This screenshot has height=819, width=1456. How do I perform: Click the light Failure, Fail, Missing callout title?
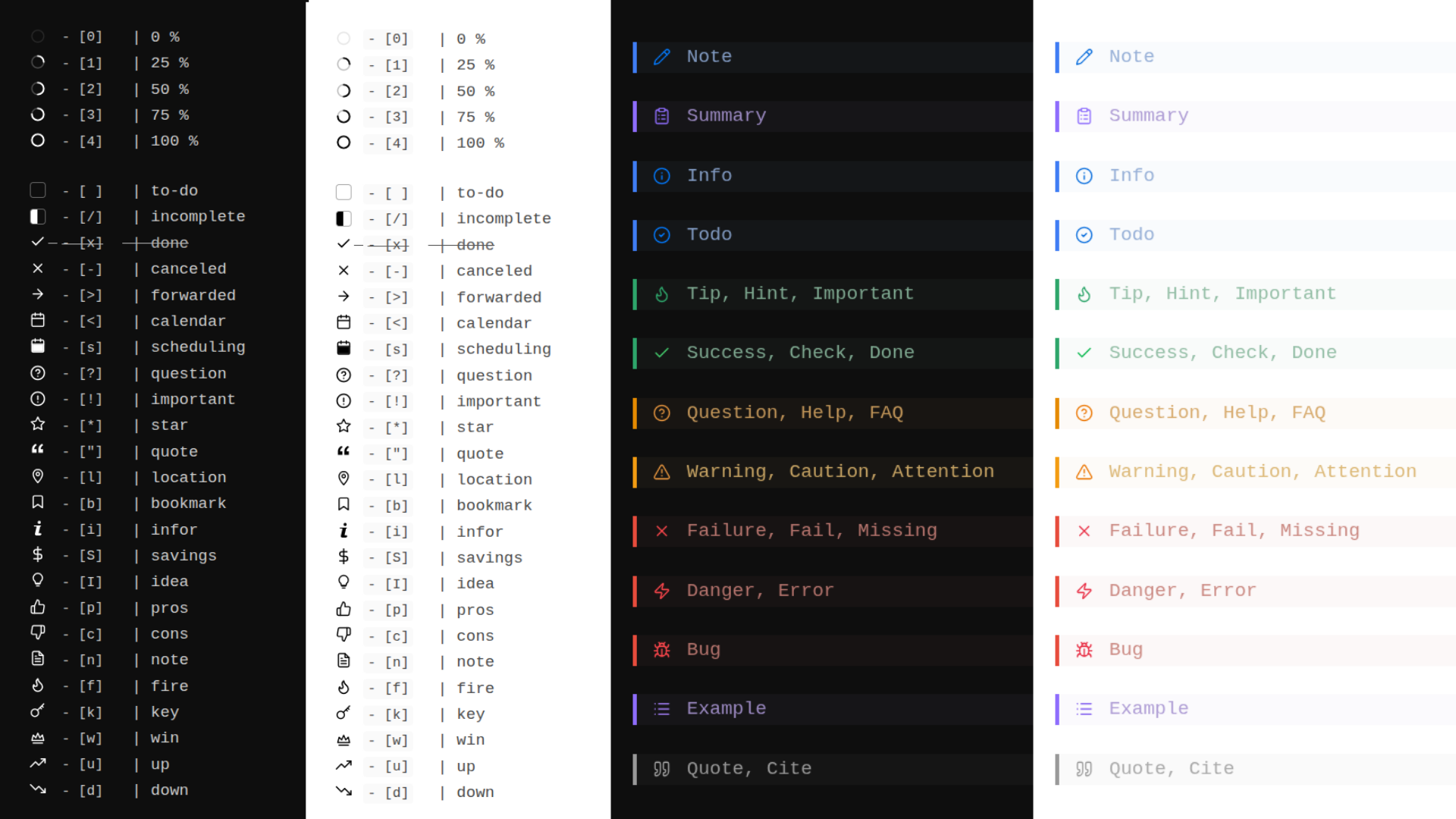(x=1234, y=531)
